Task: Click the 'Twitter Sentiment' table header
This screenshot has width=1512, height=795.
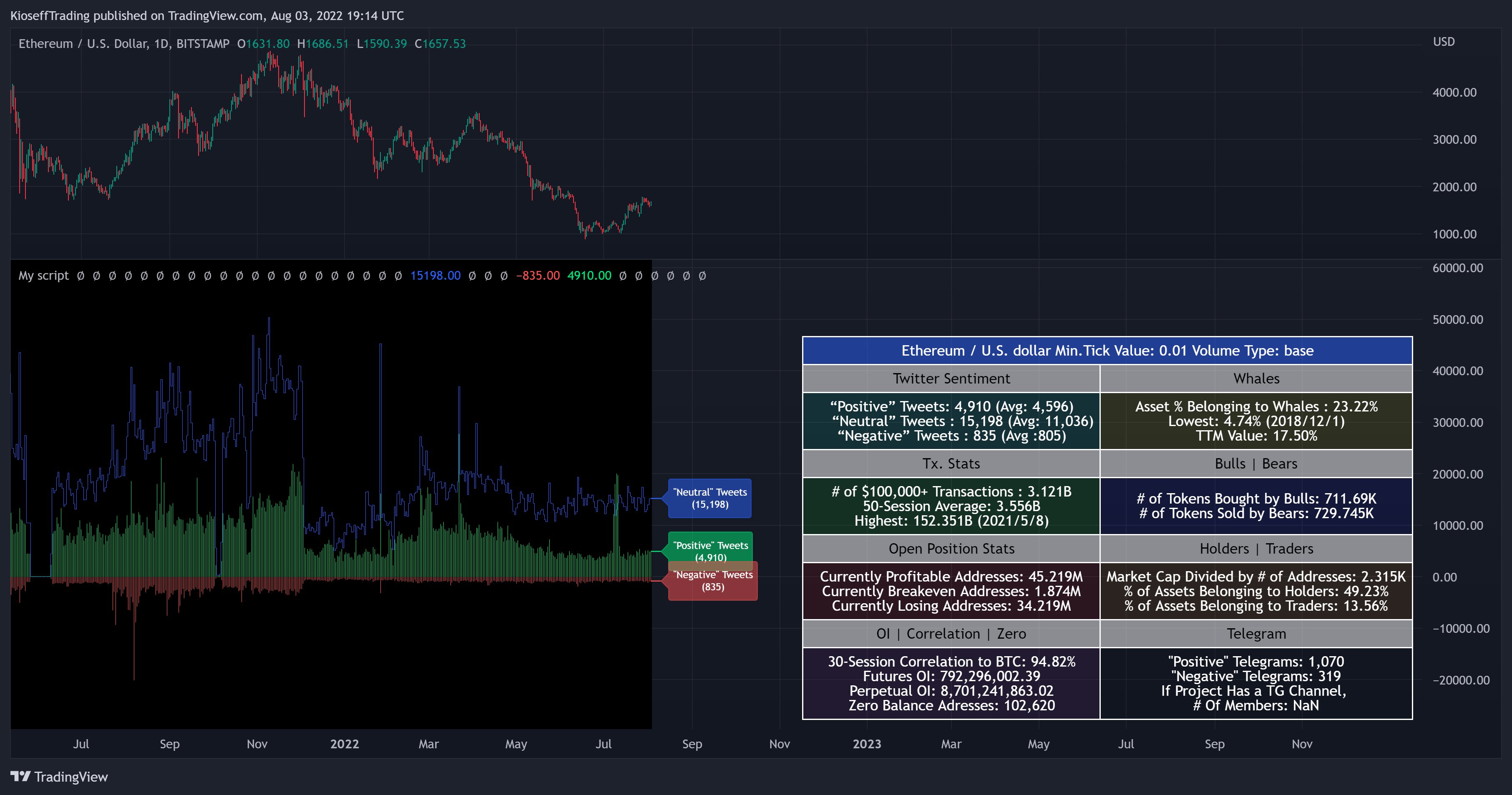Action: pyautogui.click(x=951, y=379)
